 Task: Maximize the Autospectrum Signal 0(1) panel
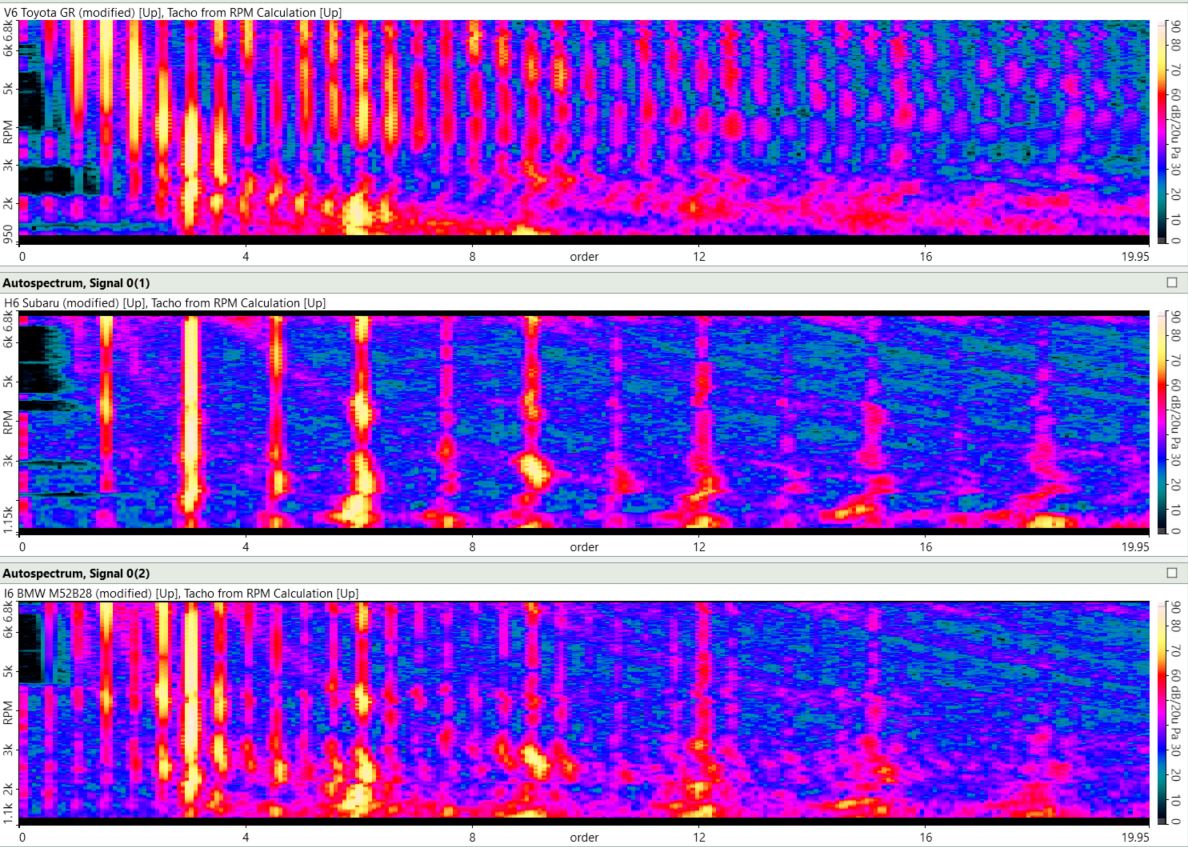point(1172,283)
